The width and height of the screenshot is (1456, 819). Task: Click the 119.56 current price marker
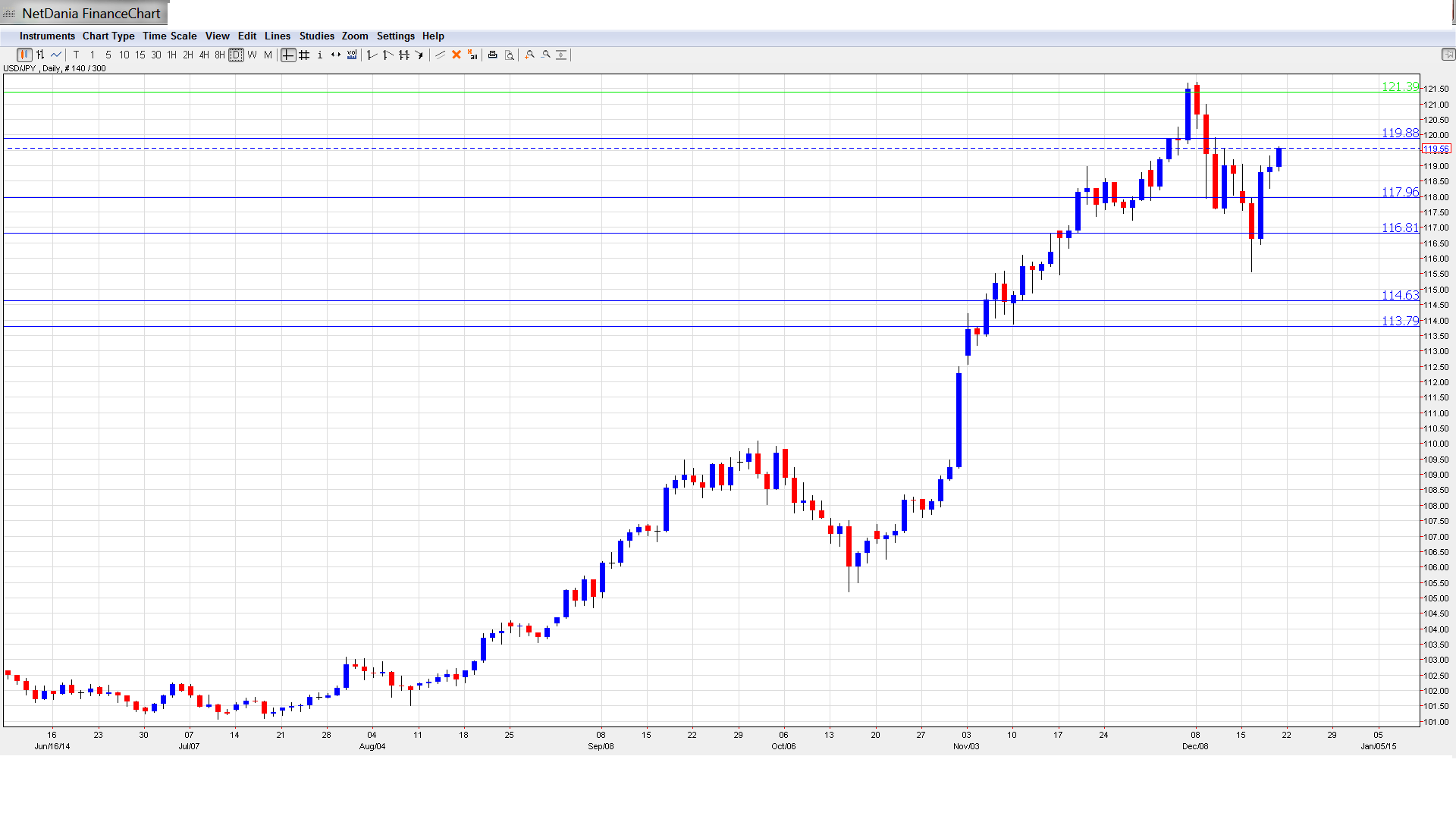click(x=1436, y=149)
